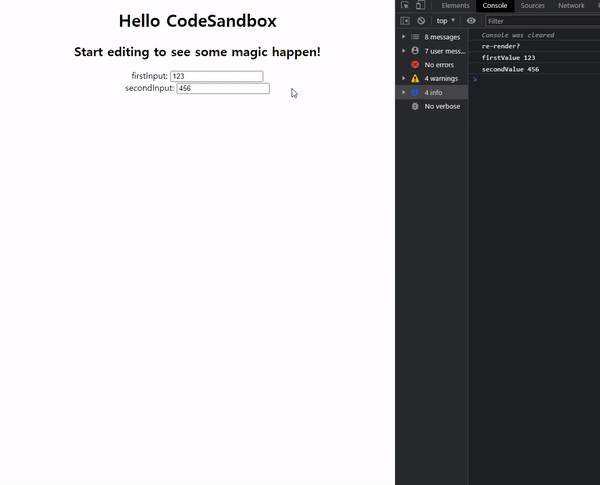Select the yellow warnings triangle icon
This screenshot has height=485, width=600.
[415, 78]
